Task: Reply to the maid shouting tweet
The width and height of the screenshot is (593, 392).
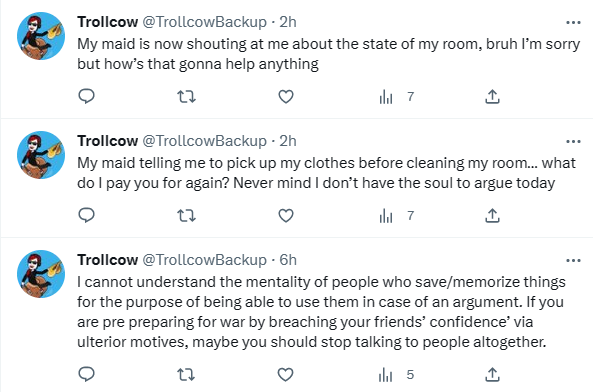Action: click(86, 96)
